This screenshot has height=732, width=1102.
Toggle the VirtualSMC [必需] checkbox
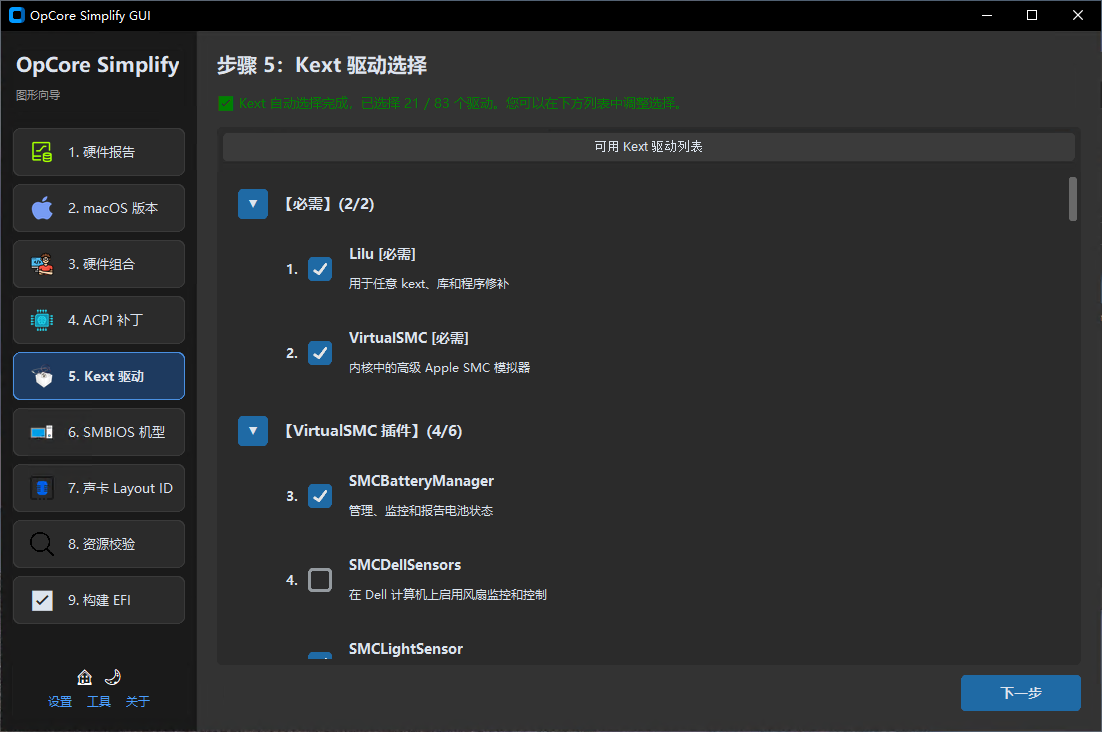320,353
